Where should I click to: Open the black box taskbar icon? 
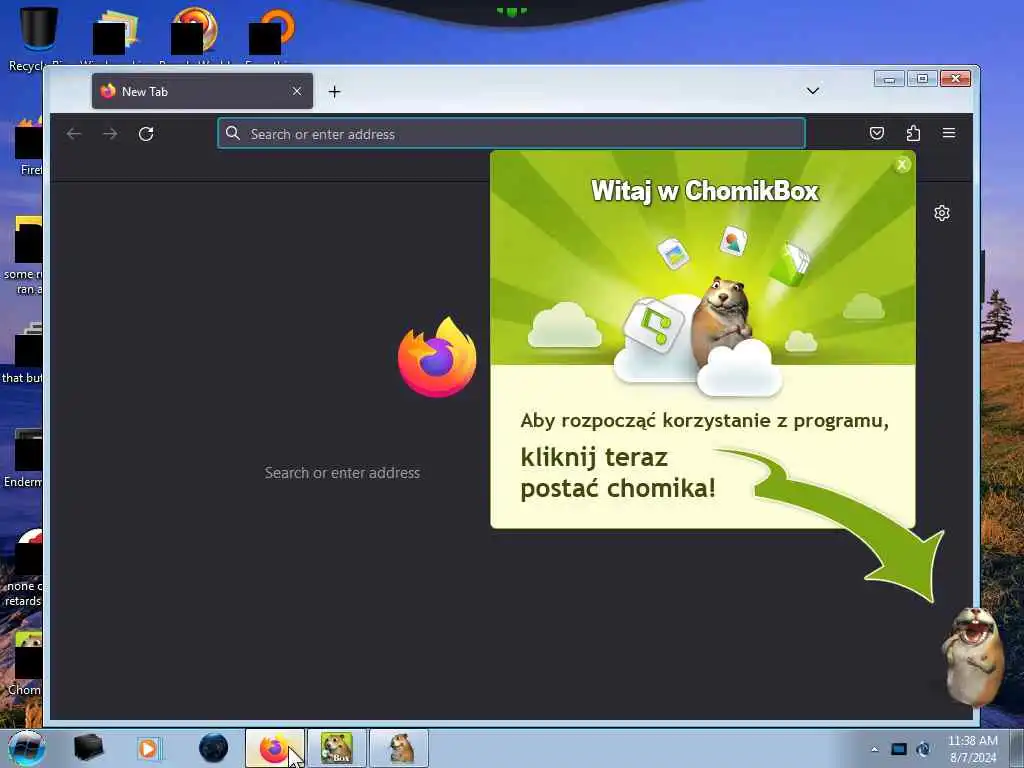click(88, 748)
